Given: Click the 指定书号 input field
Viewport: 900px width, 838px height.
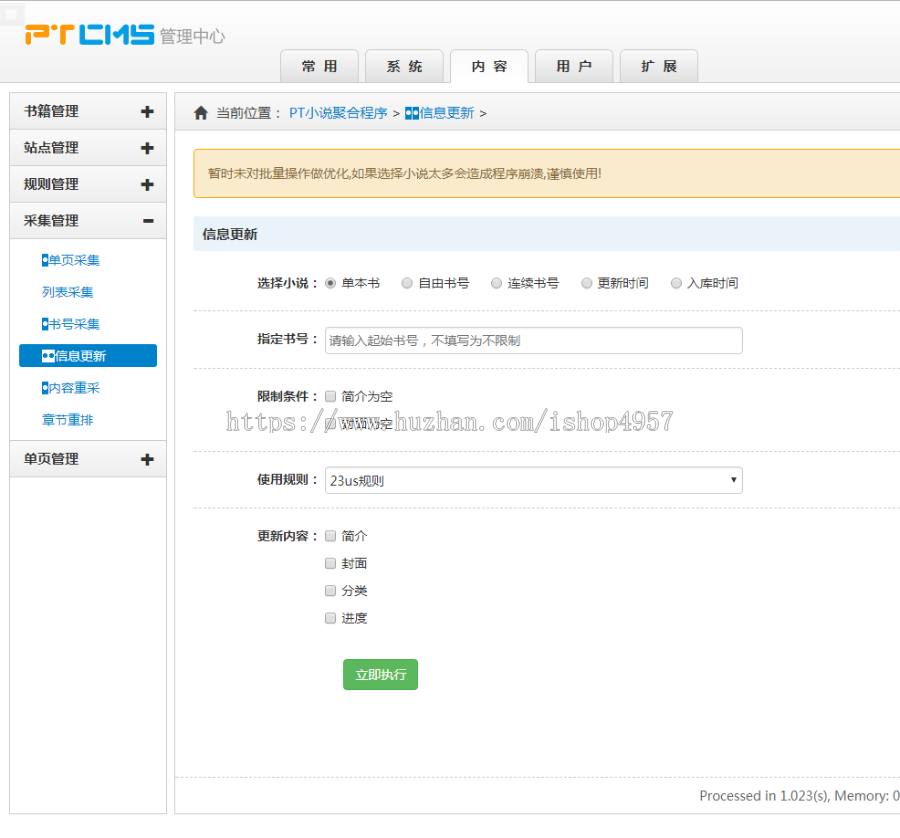Looking at the screenshot, I should 534,341.
